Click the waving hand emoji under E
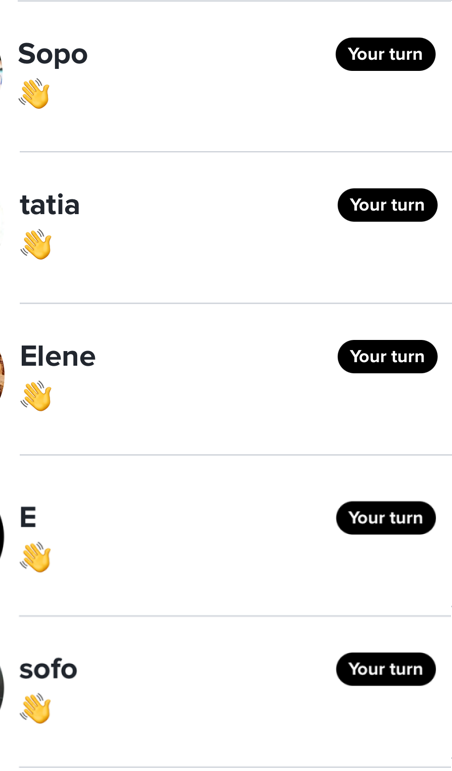This screenshot has width=452, height=771. 35,557
